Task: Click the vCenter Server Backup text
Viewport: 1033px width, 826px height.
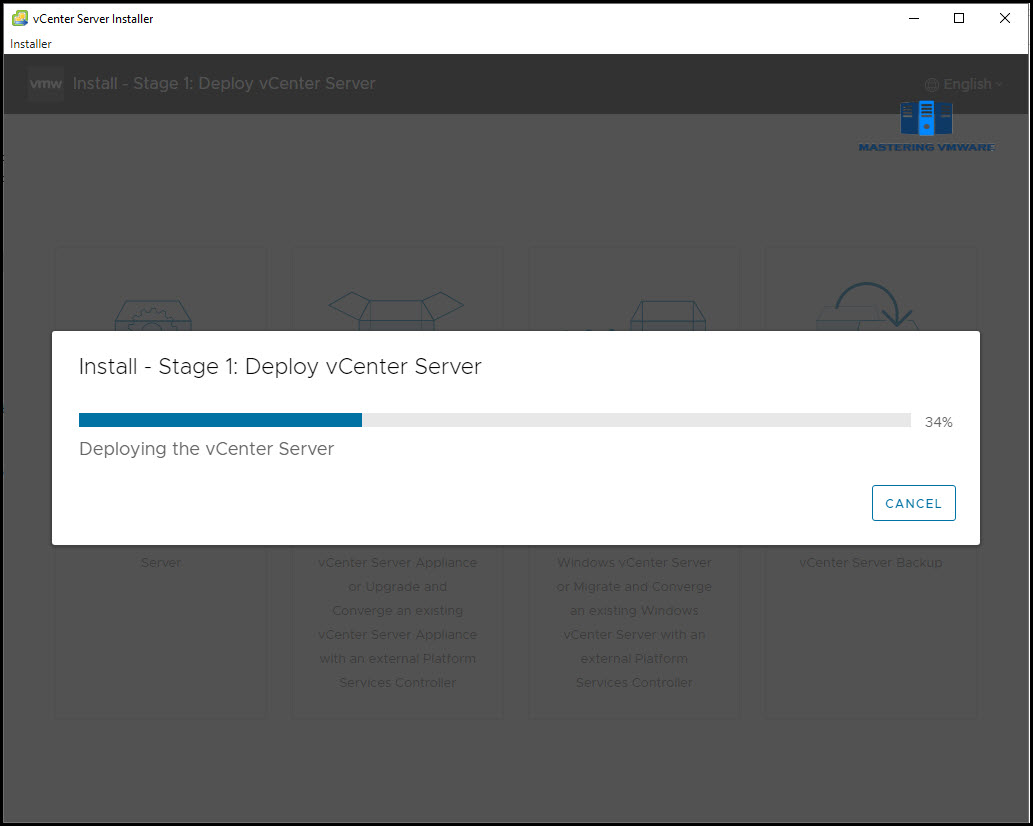Action: 870,563
